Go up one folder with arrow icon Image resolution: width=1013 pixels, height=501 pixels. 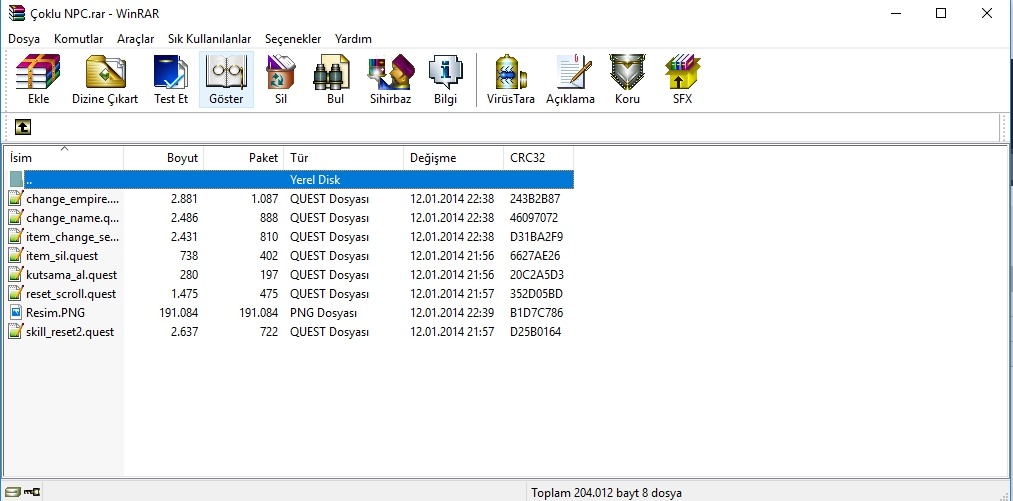click(x=23, y=127)
